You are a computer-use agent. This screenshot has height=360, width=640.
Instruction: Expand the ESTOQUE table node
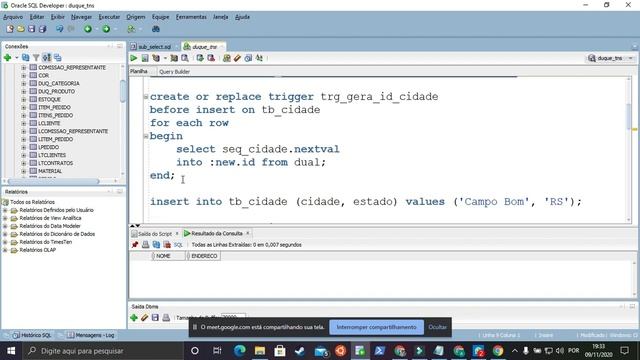24,99
